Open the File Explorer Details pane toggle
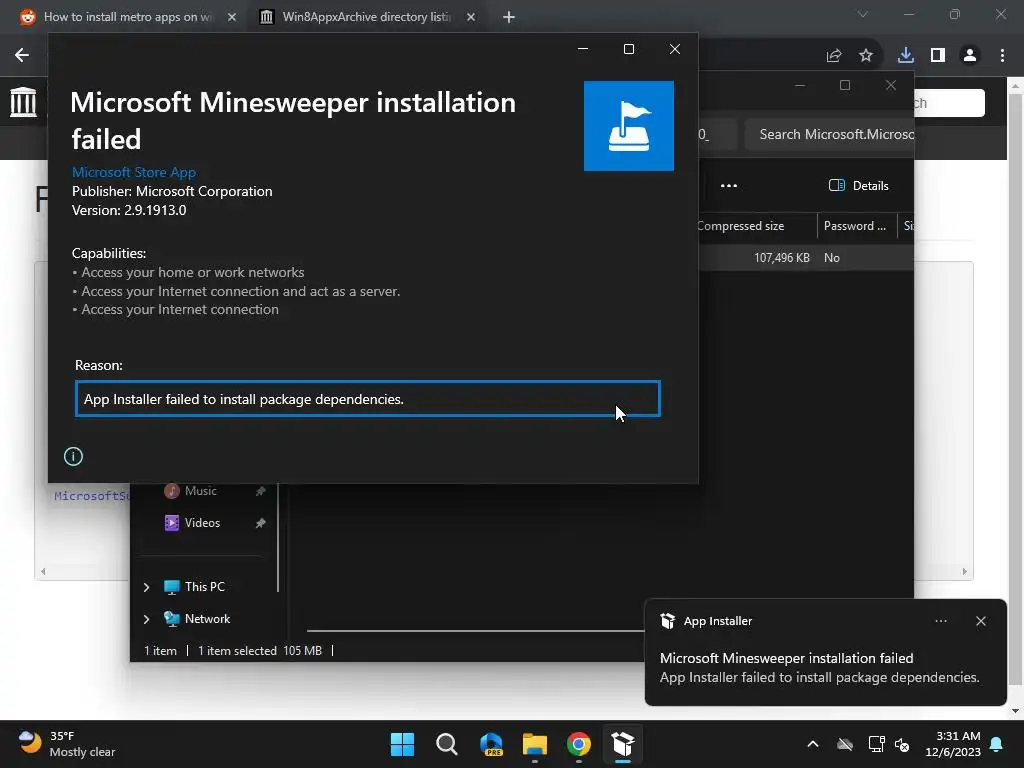The width and height of the screenshot is (1024, 768). pos(859,185)
